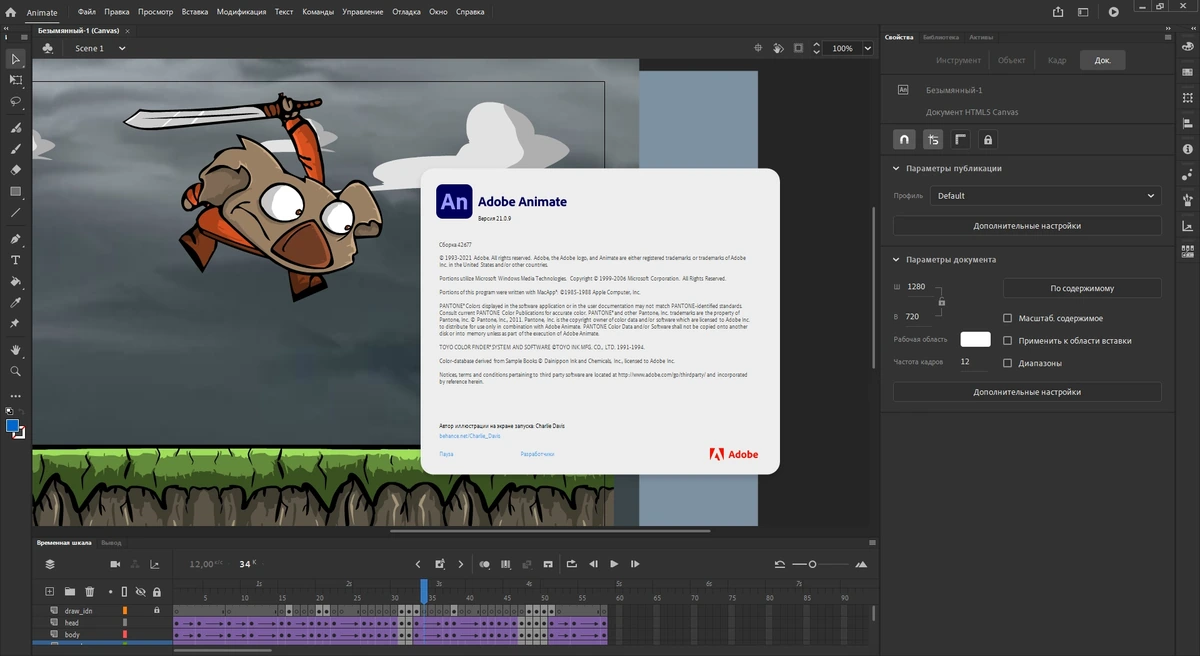Click the По содержимому button
The height and width of the screenshot is (656, 1200).
pyautogui.click(x=1082, y=288)
